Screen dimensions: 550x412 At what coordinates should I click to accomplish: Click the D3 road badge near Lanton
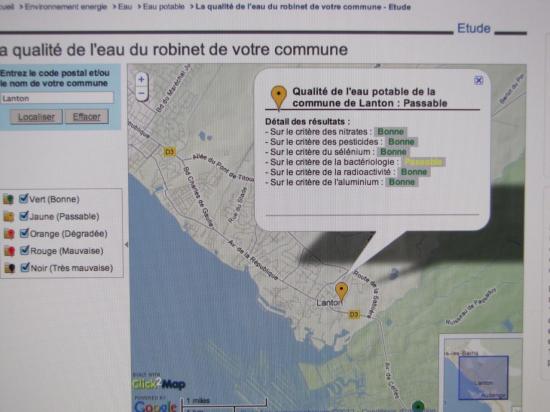pos(354,314)
